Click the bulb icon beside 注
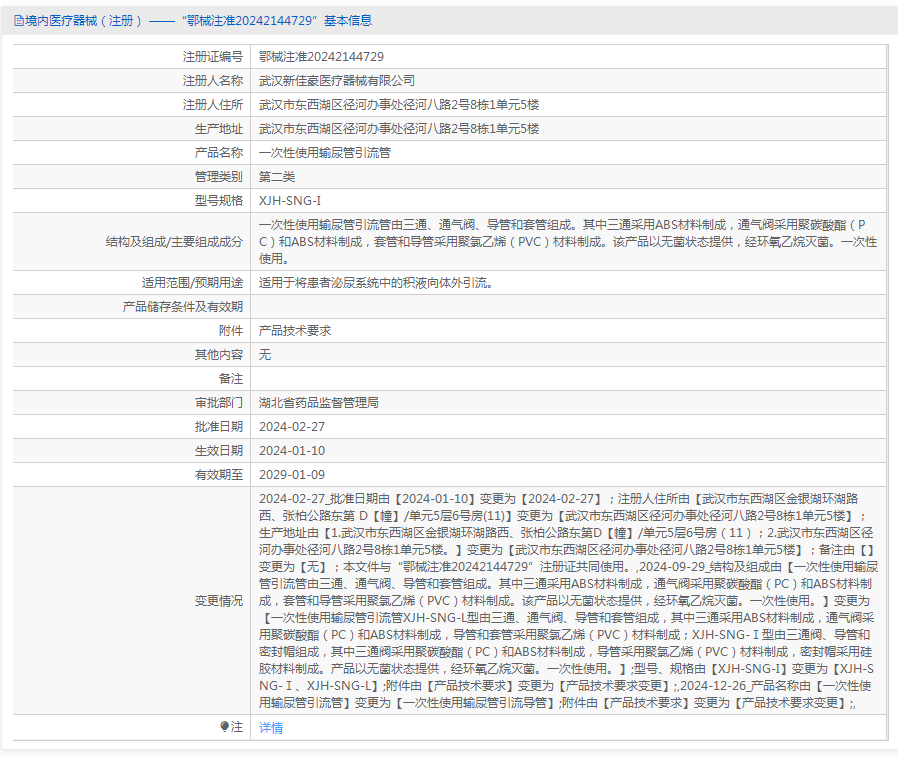This screenshot has width=898, height=758. (224, 727)
